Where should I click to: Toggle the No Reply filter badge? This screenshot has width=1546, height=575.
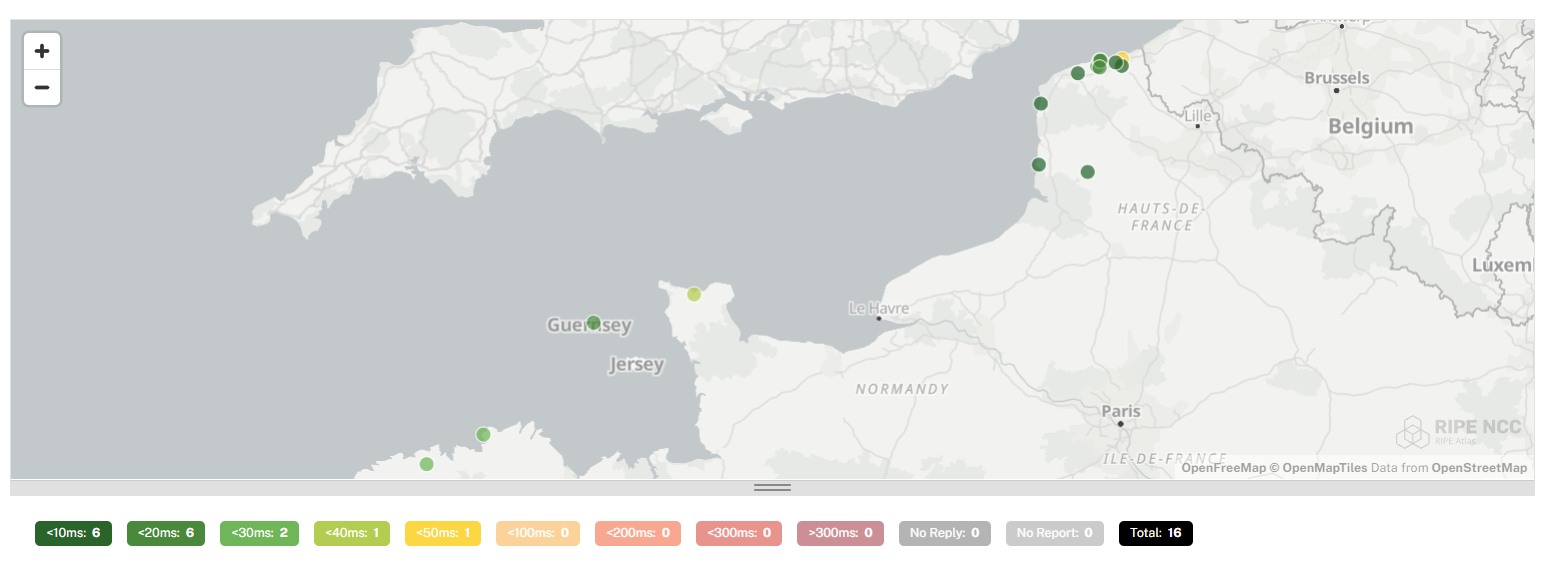coord(945,533)
